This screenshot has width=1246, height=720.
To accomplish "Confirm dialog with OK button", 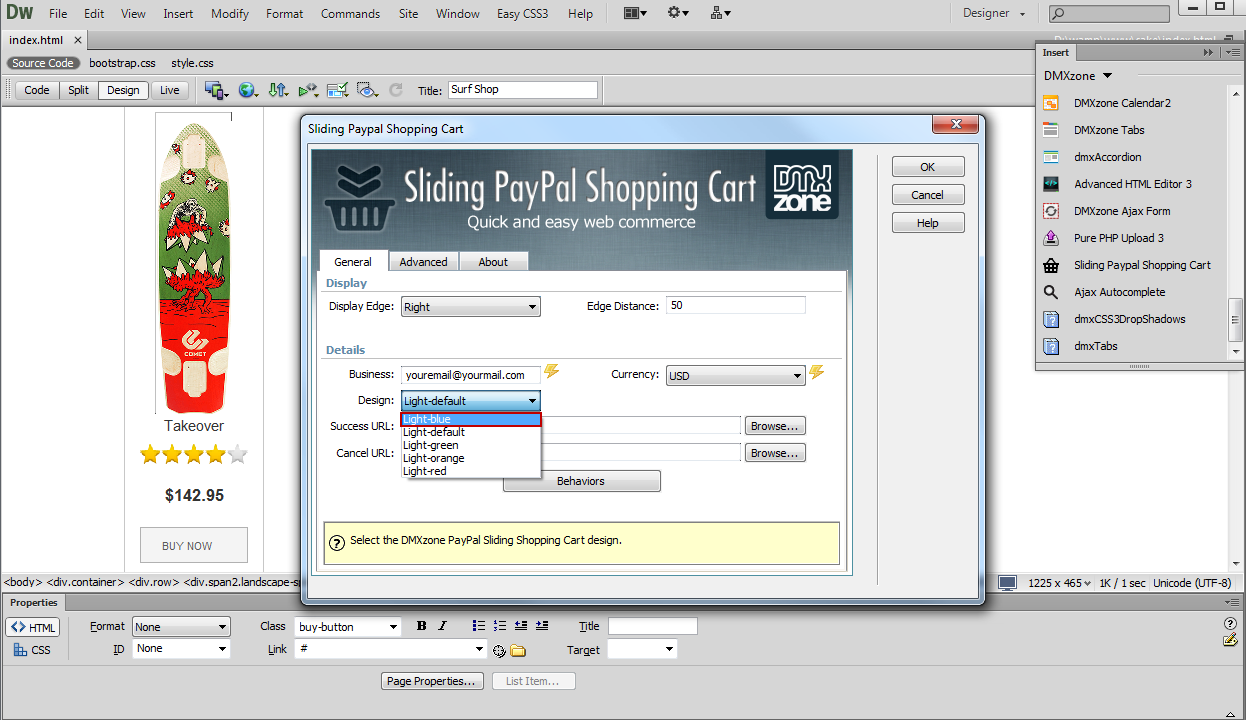I will click(928, 167).
